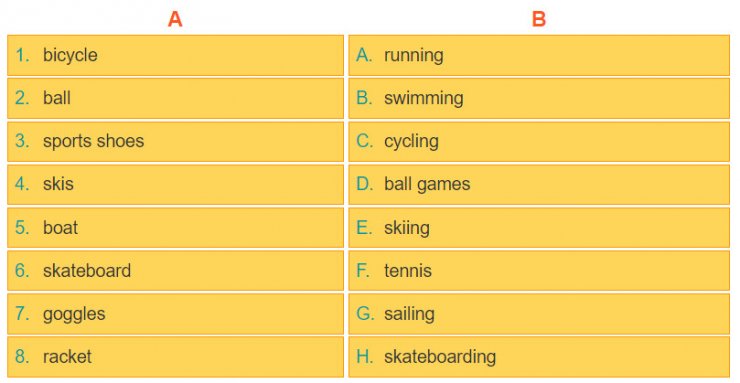Choose the 'sports shoes' entry
740x383 pixels.
coord(175,141)
